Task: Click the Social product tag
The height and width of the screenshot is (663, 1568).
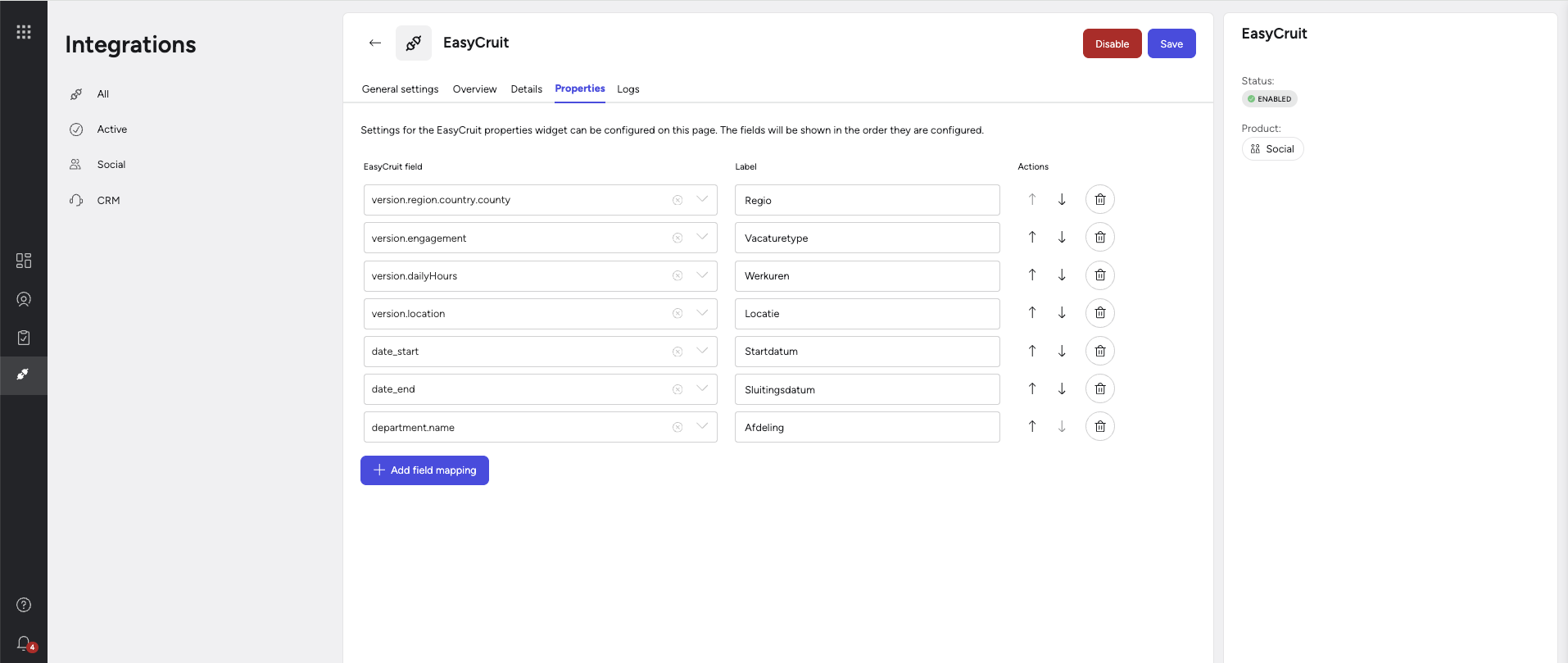Action: (1272, 149)
